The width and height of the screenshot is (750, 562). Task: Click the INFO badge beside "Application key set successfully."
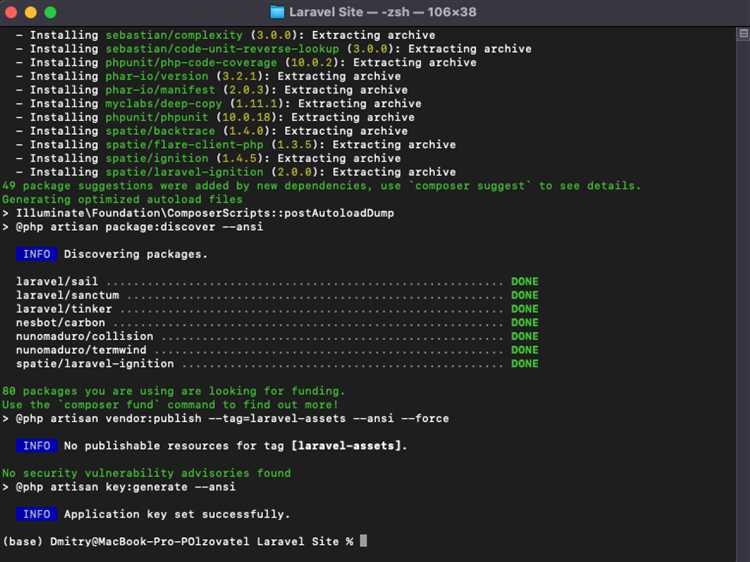tap(36, 514)
